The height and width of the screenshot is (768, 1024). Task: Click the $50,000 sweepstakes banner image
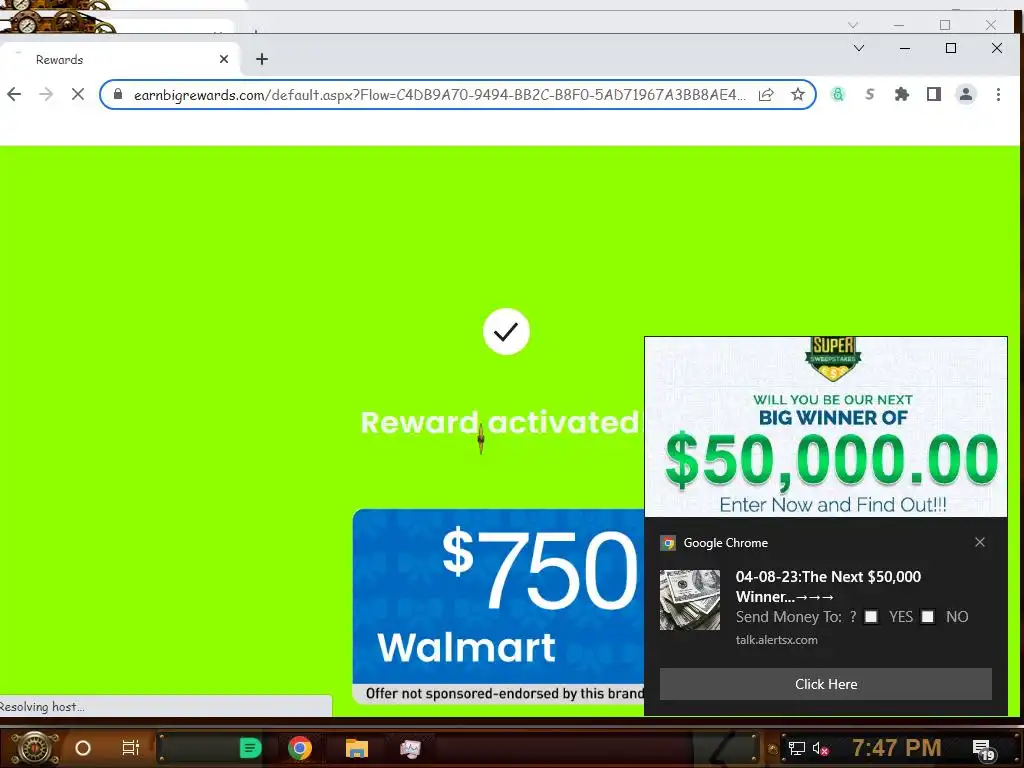point(826,427)
